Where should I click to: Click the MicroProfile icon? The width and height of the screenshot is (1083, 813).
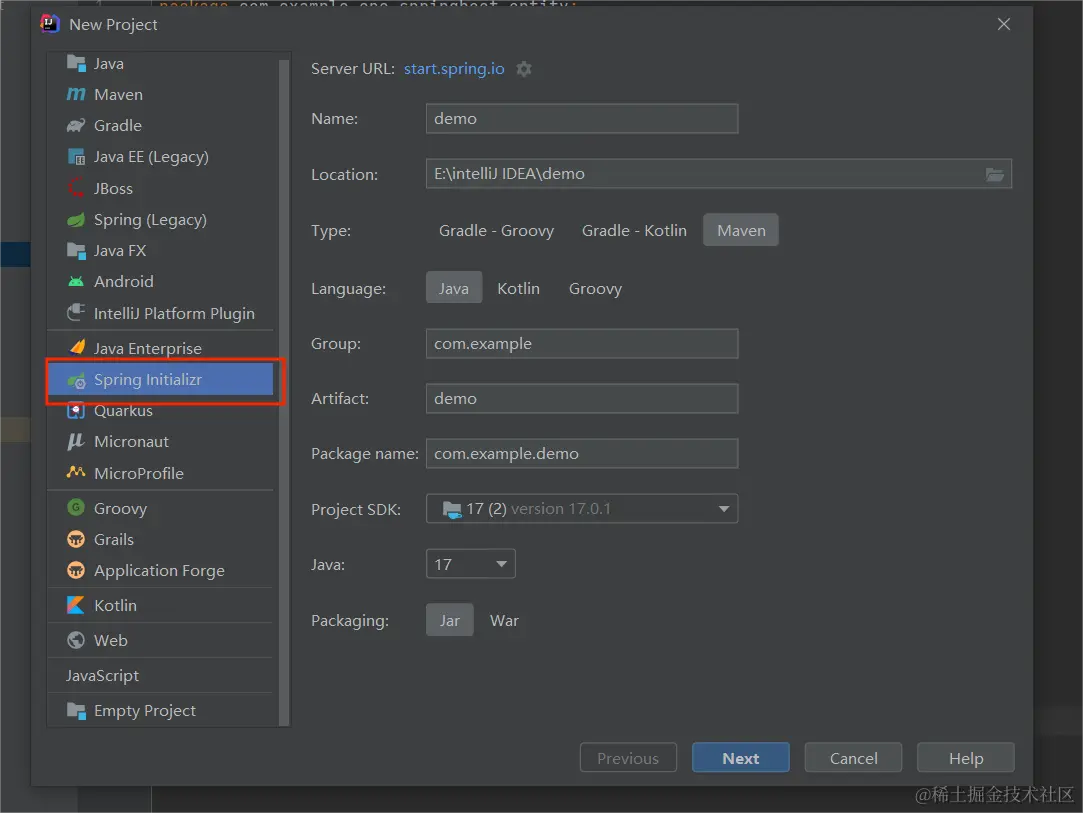76,472
